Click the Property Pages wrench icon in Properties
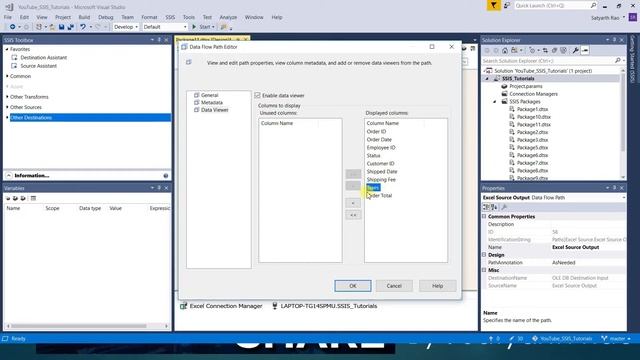 pos(504,207)
